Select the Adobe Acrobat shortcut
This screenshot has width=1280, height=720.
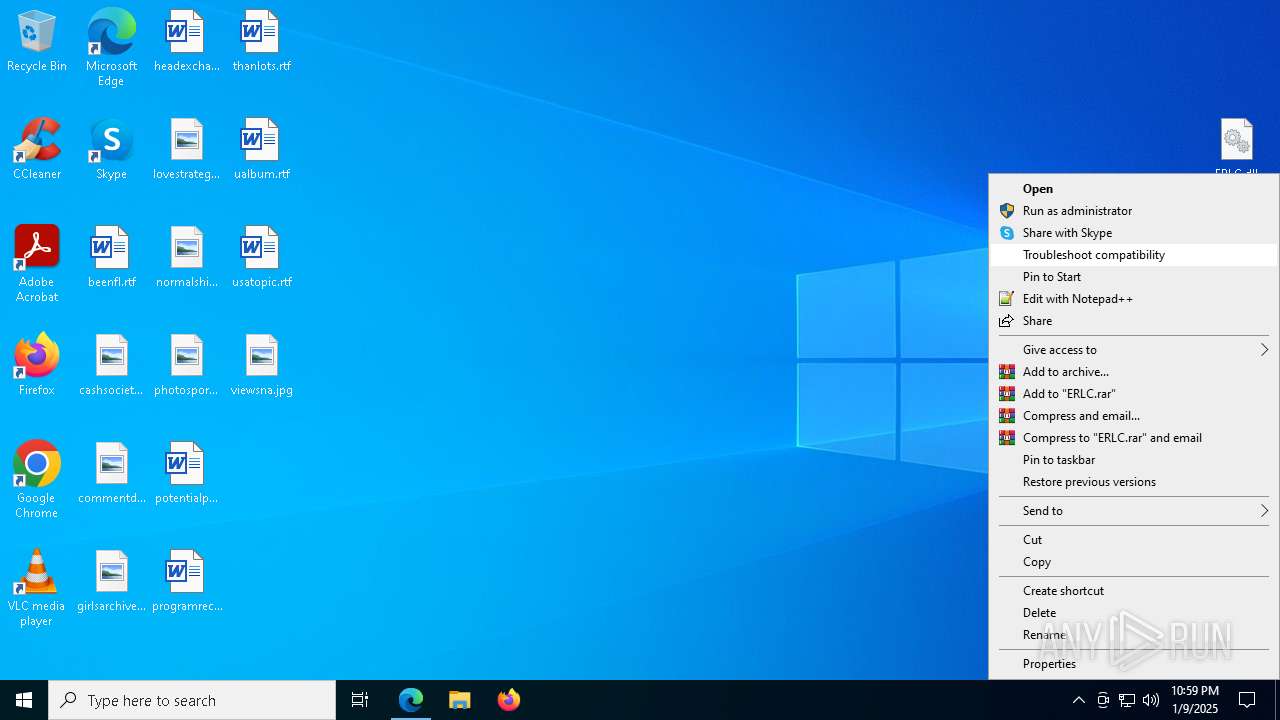(x=37, y=264)
